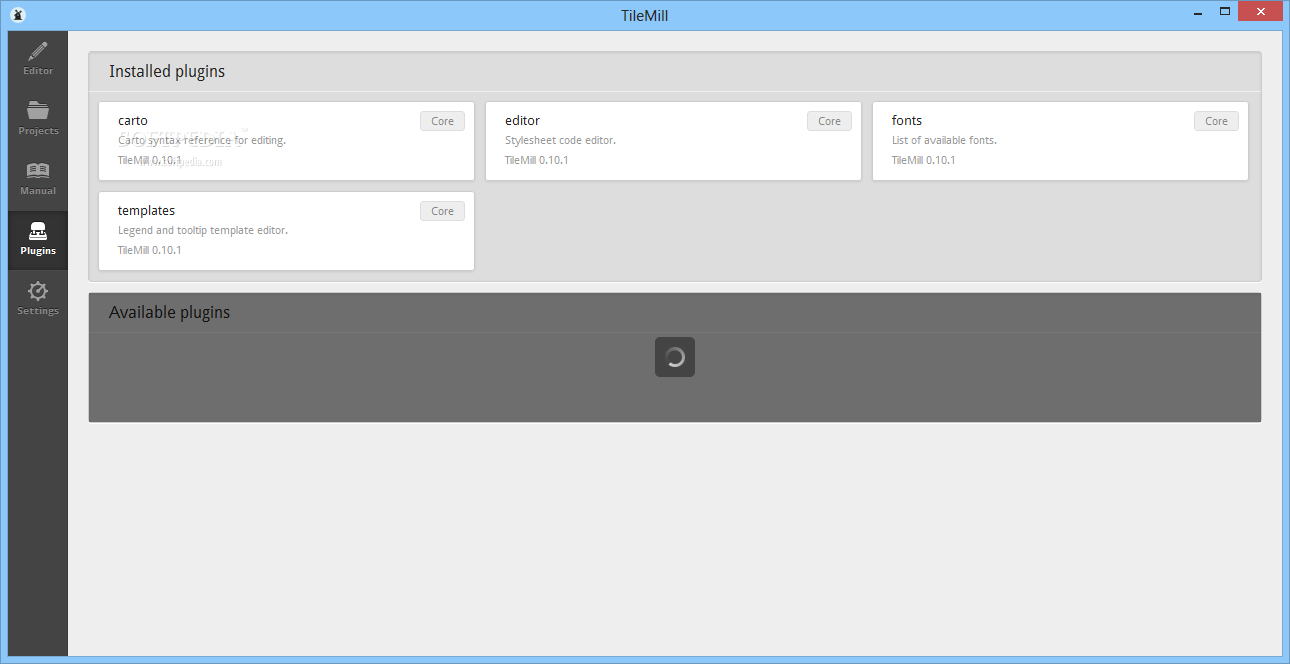
Task: Click the Core badge on editor plugin
Action: click(829, 121)
